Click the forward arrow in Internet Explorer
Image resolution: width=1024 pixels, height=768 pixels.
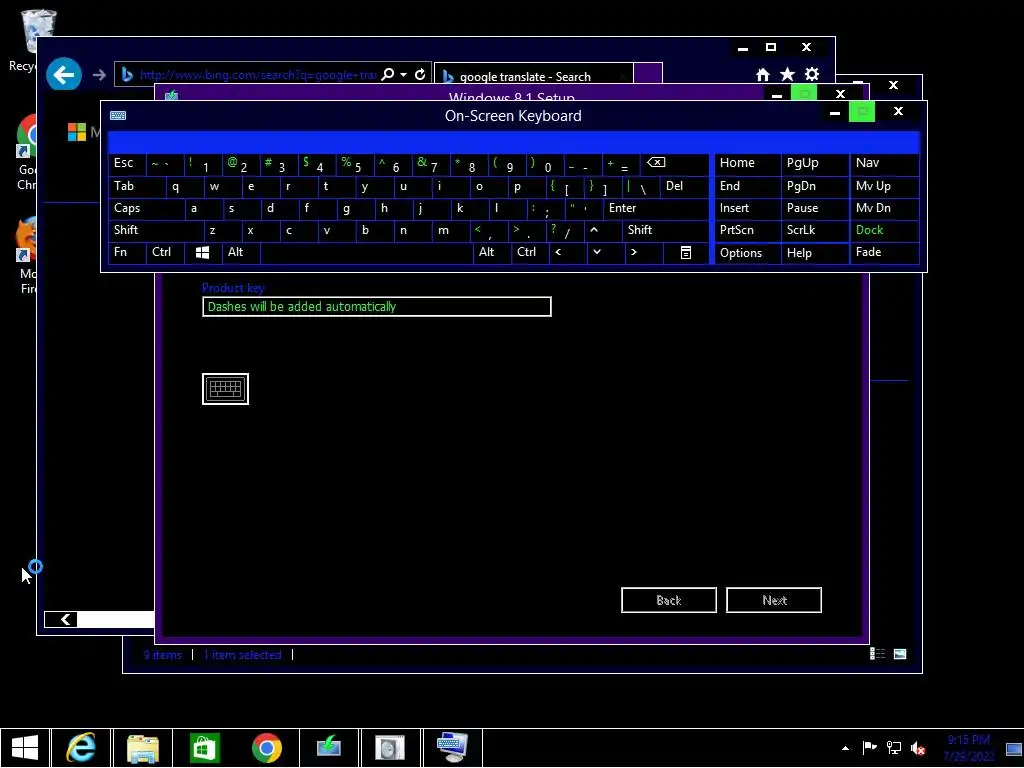point(99,75)
